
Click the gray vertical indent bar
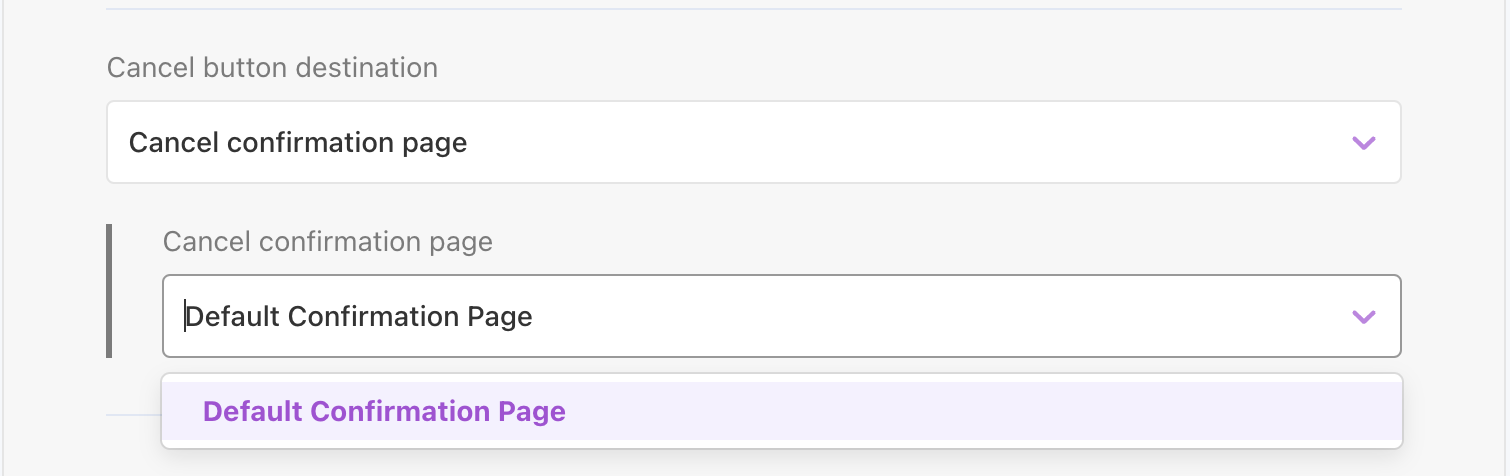click(109, 290)
